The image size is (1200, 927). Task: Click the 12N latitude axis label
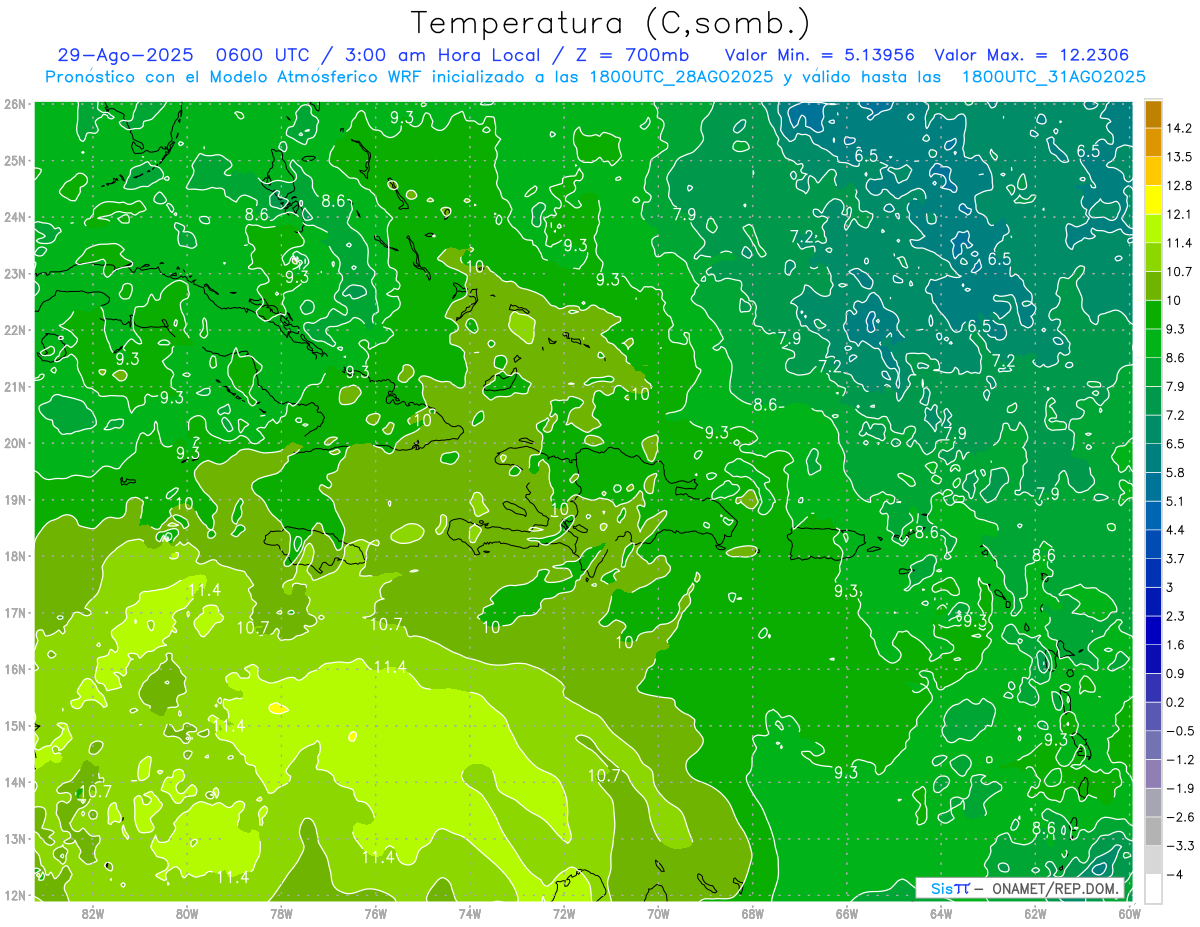(14, 895)
